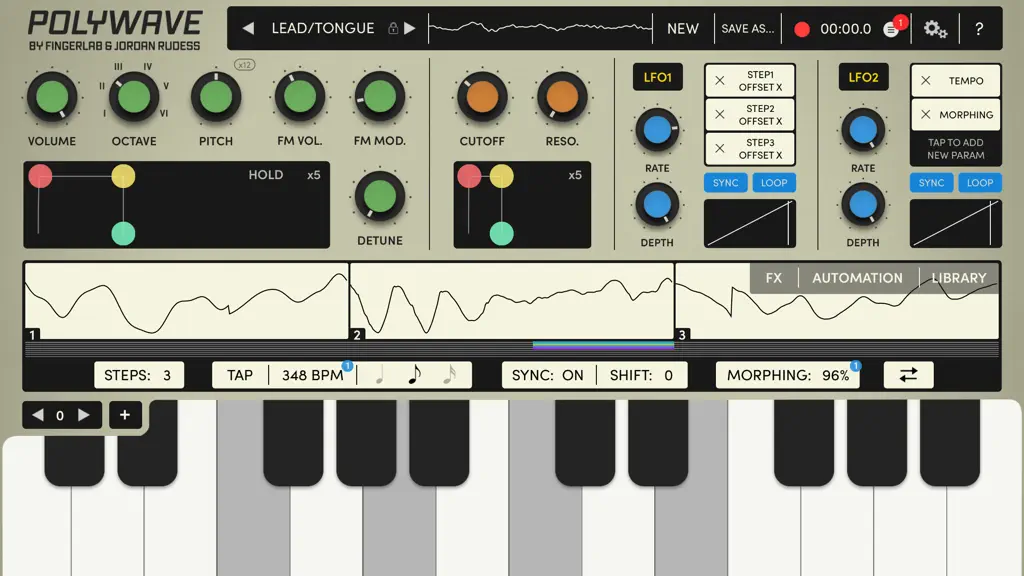Screen dimensions: 1024x576
Task: Click LFO2 DEPTH knob
Action: (x=863, y=204)
